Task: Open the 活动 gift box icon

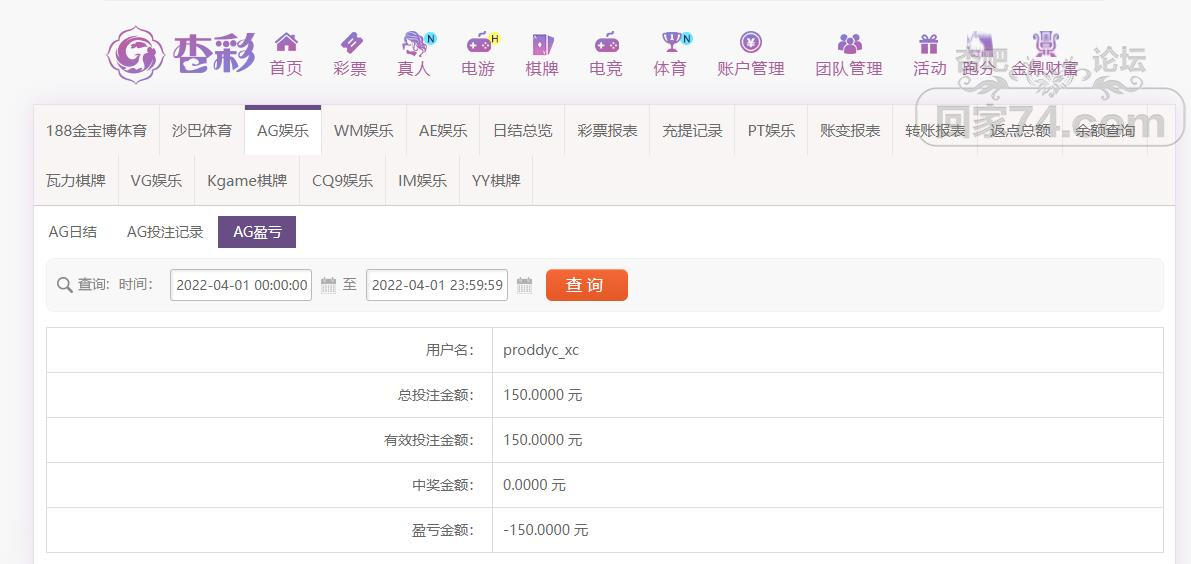Action: (928, 43)
